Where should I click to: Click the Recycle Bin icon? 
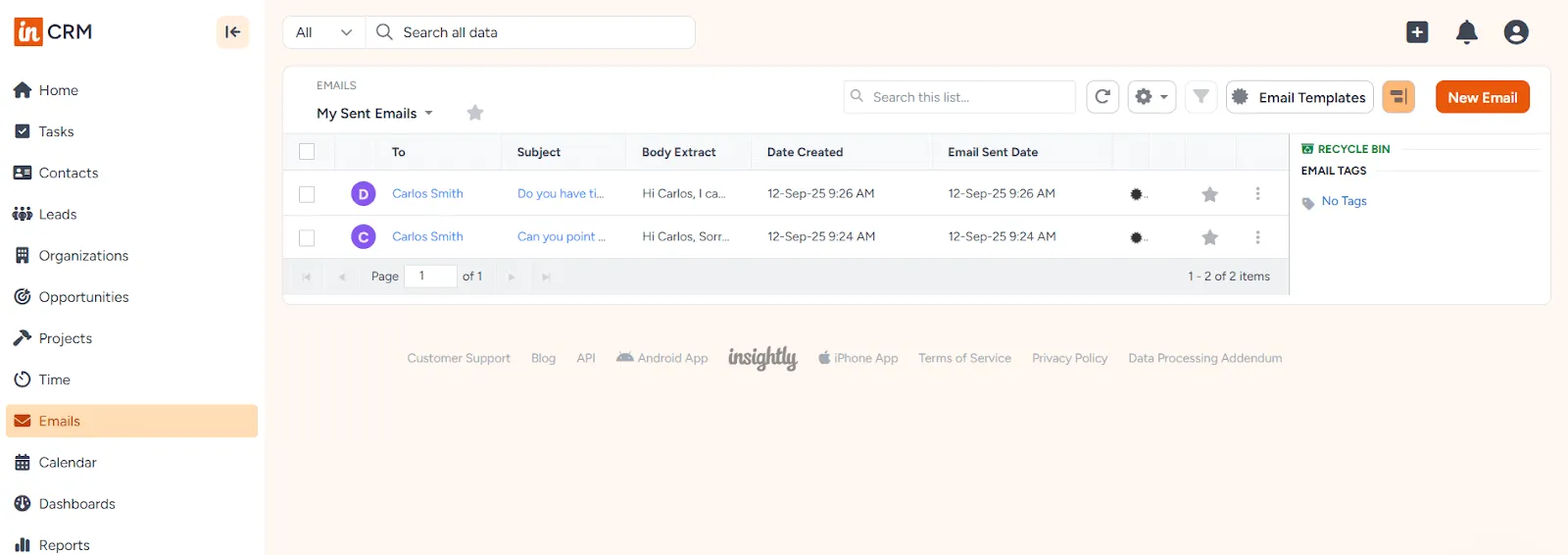(1307, 149)
